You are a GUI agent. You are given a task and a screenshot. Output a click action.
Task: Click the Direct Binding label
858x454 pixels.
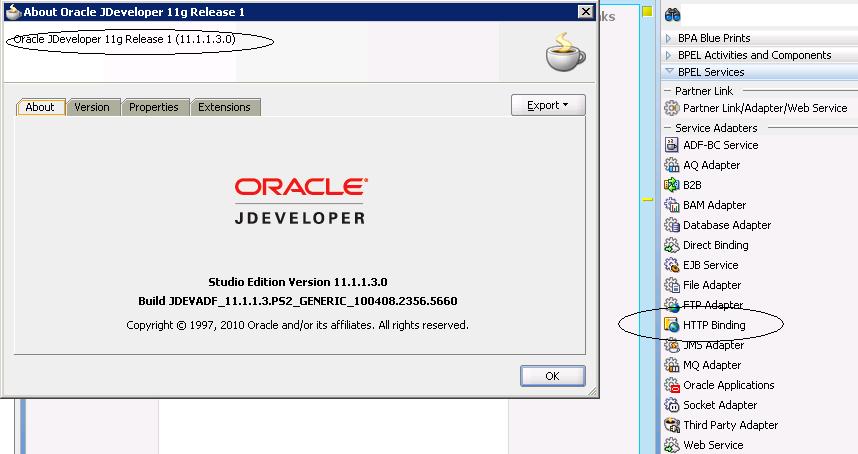click(x=716, y=245)
